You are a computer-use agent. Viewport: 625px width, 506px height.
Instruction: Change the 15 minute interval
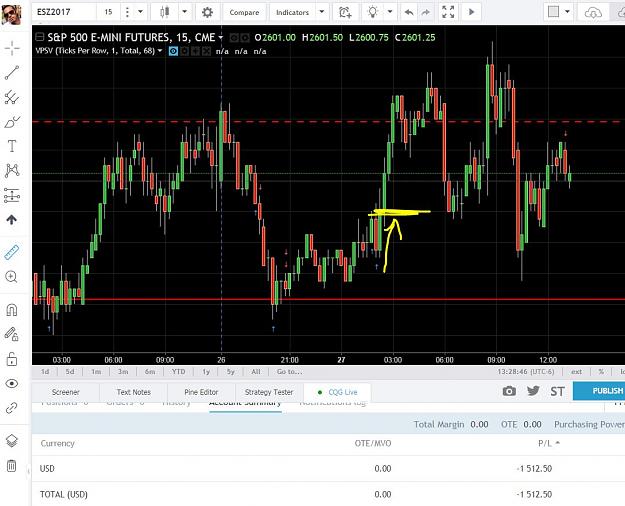point(108,12)
